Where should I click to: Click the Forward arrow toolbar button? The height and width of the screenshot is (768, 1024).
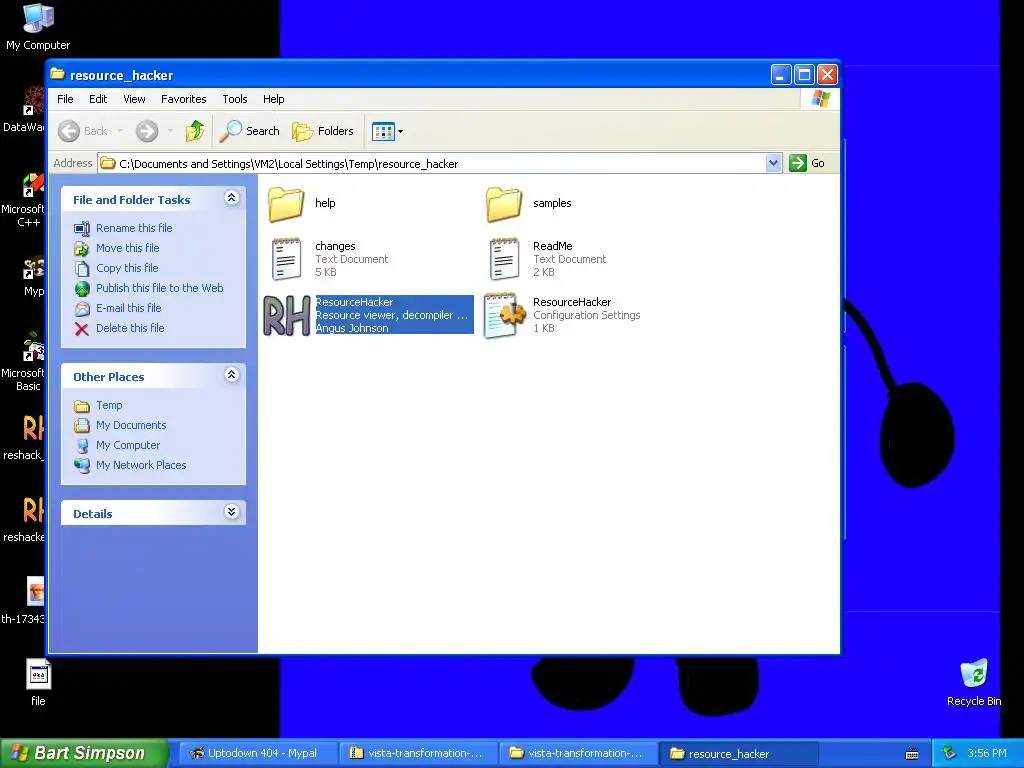147,131
